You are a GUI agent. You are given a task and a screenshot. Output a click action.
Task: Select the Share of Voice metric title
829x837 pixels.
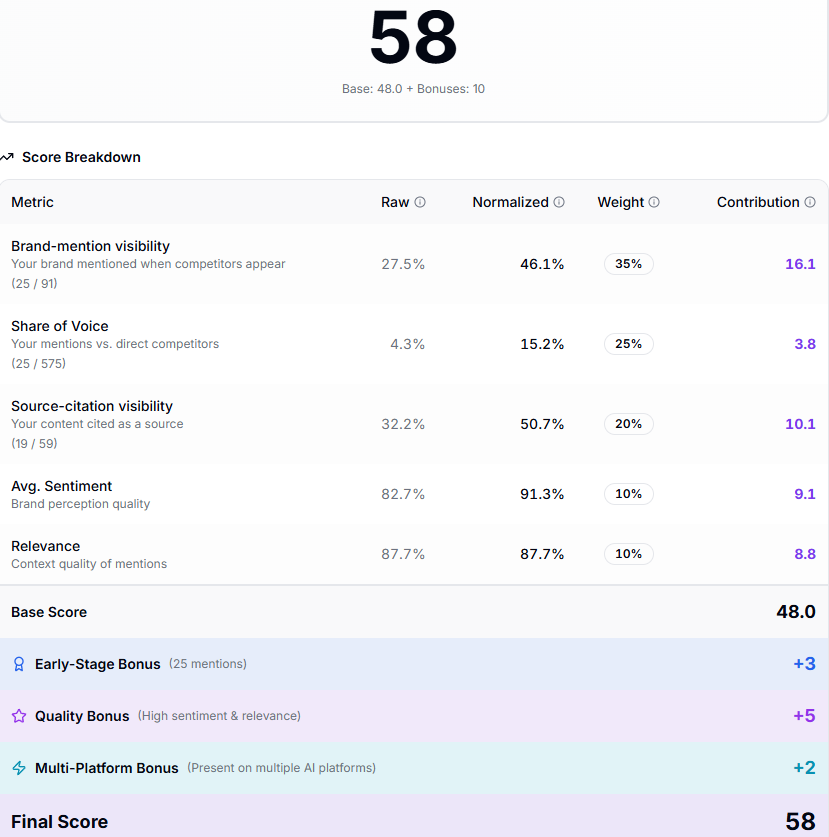[x=60, y=326]
